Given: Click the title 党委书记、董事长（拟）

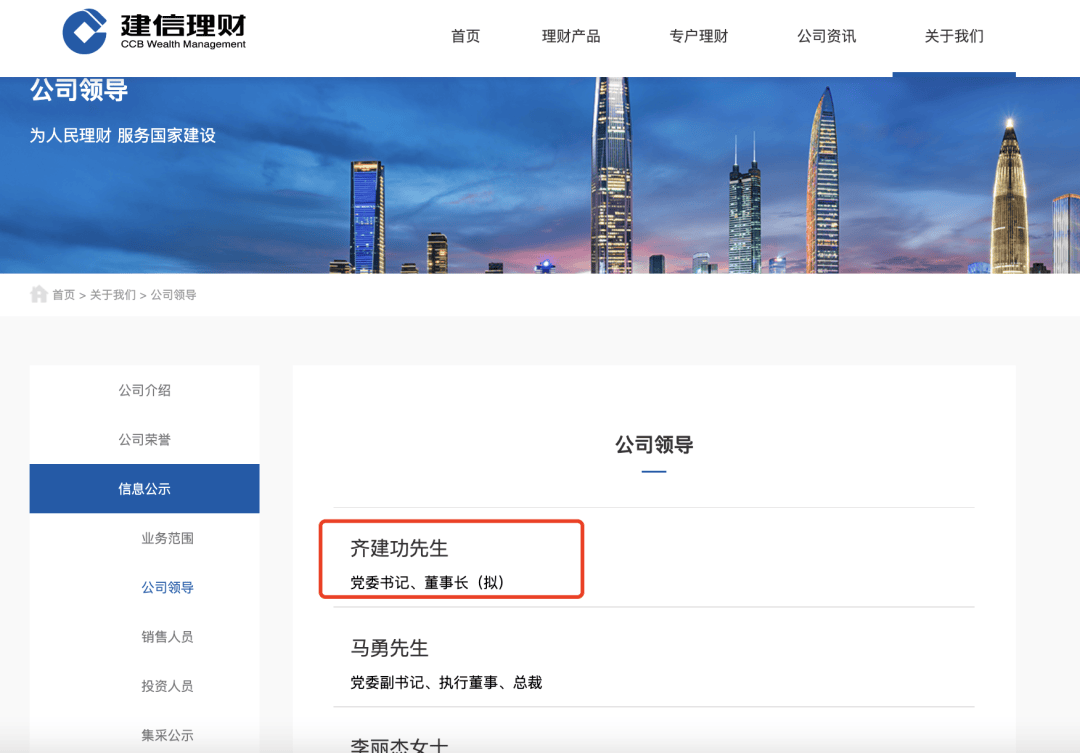Looking at the screenshot, I should point(428,583).
